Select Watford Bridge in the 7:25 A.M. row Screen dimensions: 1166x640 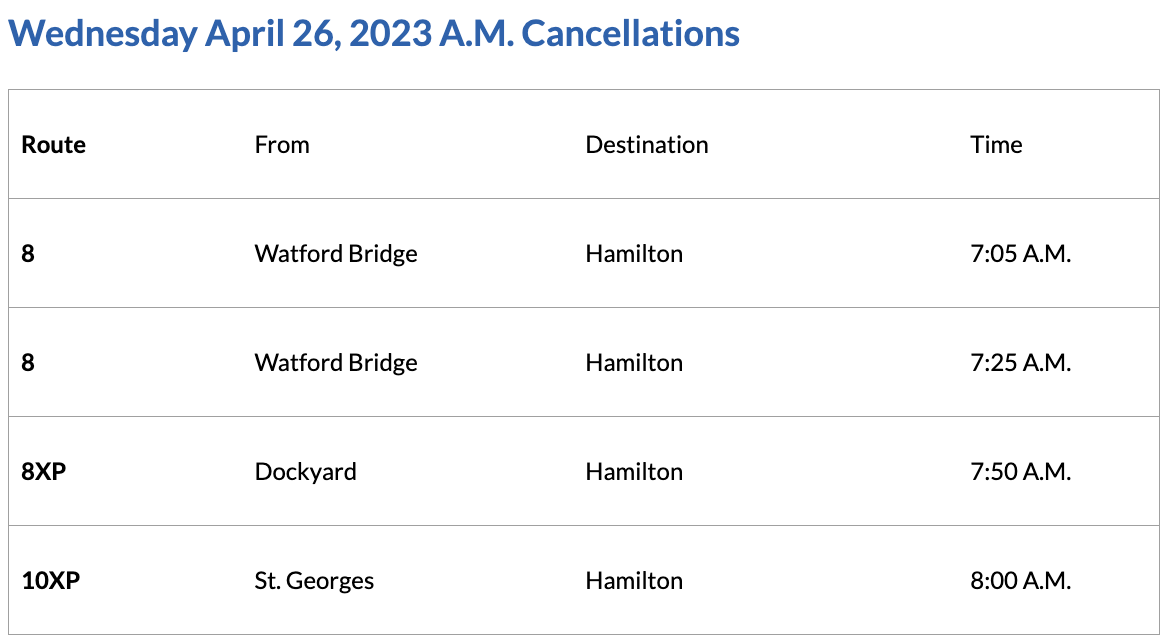[336, 363]
